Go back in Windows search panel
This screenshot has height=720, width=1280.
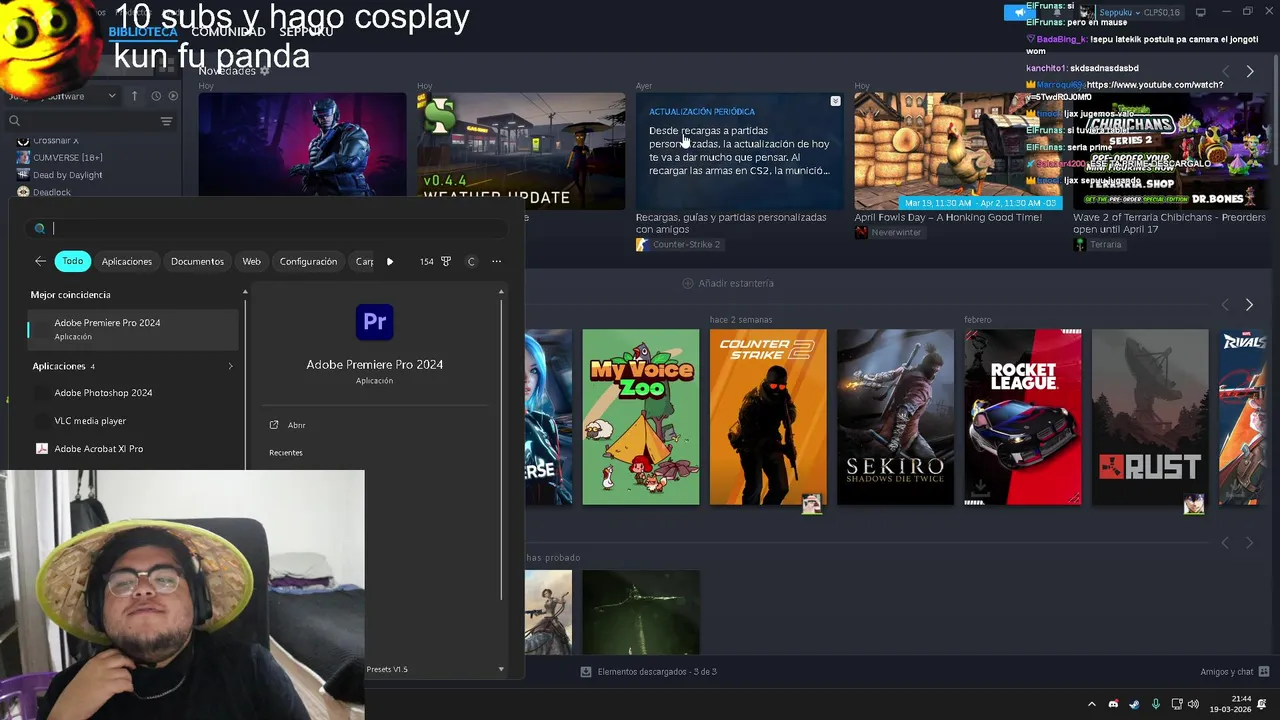pyautogui.click(x=40, y=261)
